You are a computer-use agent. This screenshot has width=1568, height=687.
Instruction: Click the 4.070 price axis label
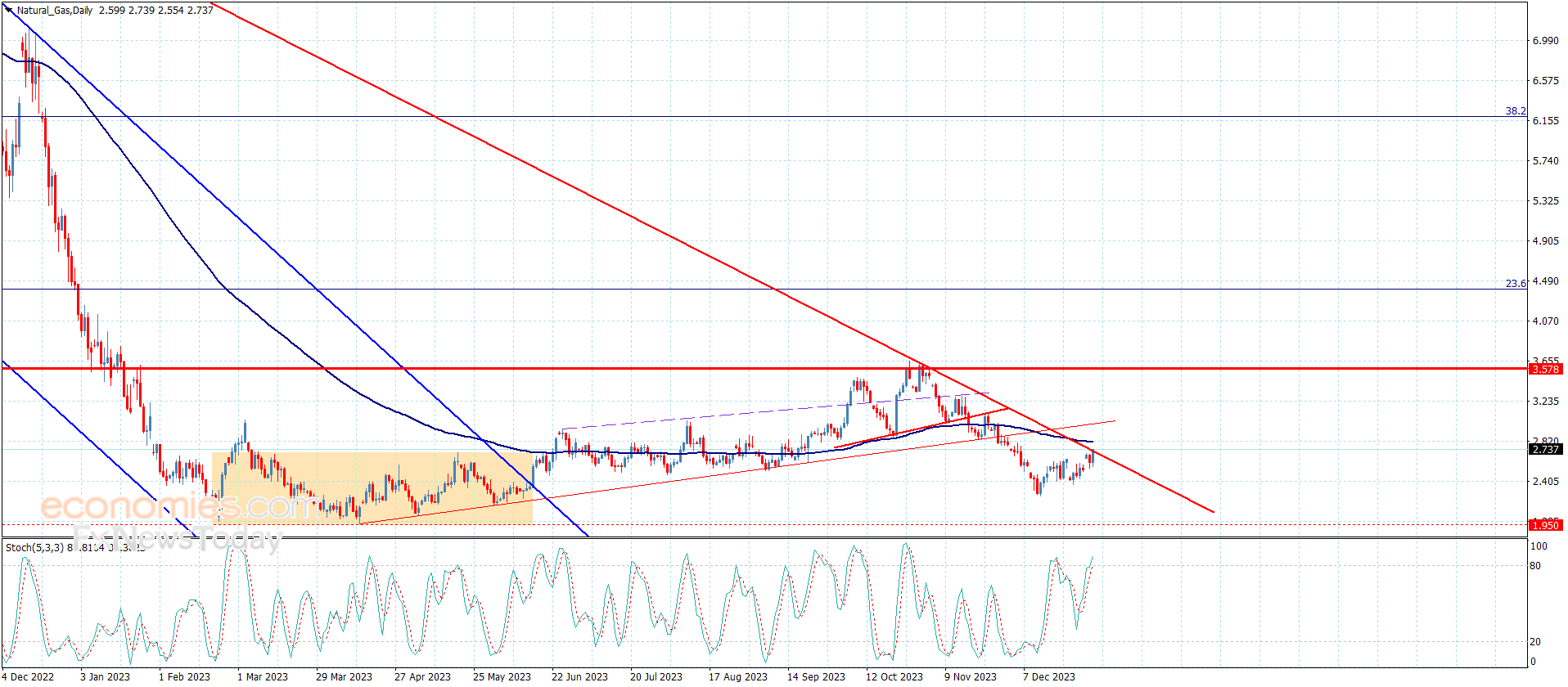pos(1546,321)
